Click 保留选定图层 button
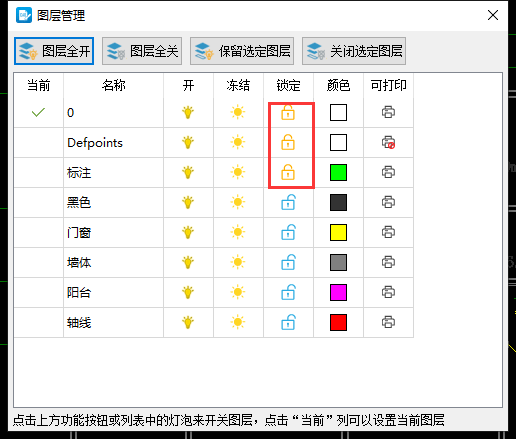 [242, 51]
